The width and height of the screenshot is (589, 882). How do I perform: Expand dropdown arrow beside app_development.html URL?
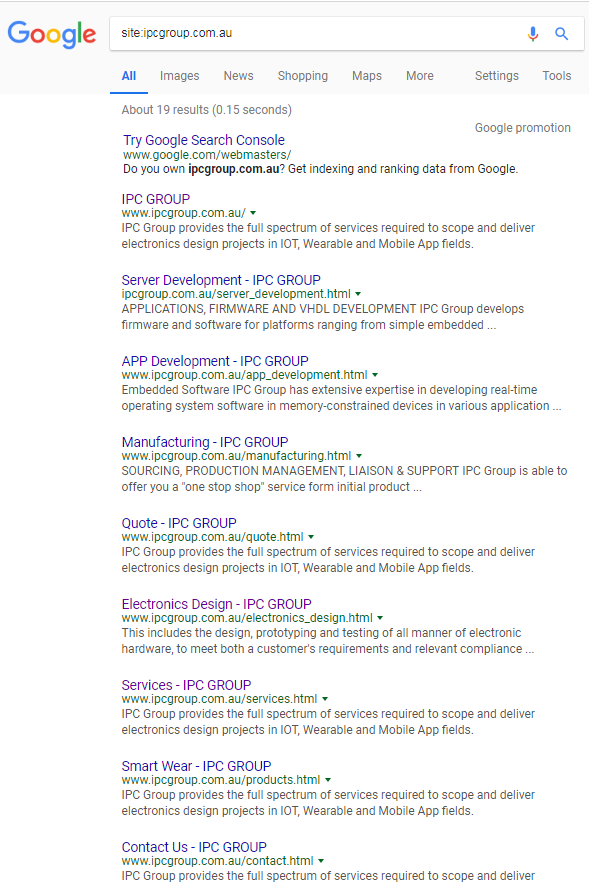point(375,375)
